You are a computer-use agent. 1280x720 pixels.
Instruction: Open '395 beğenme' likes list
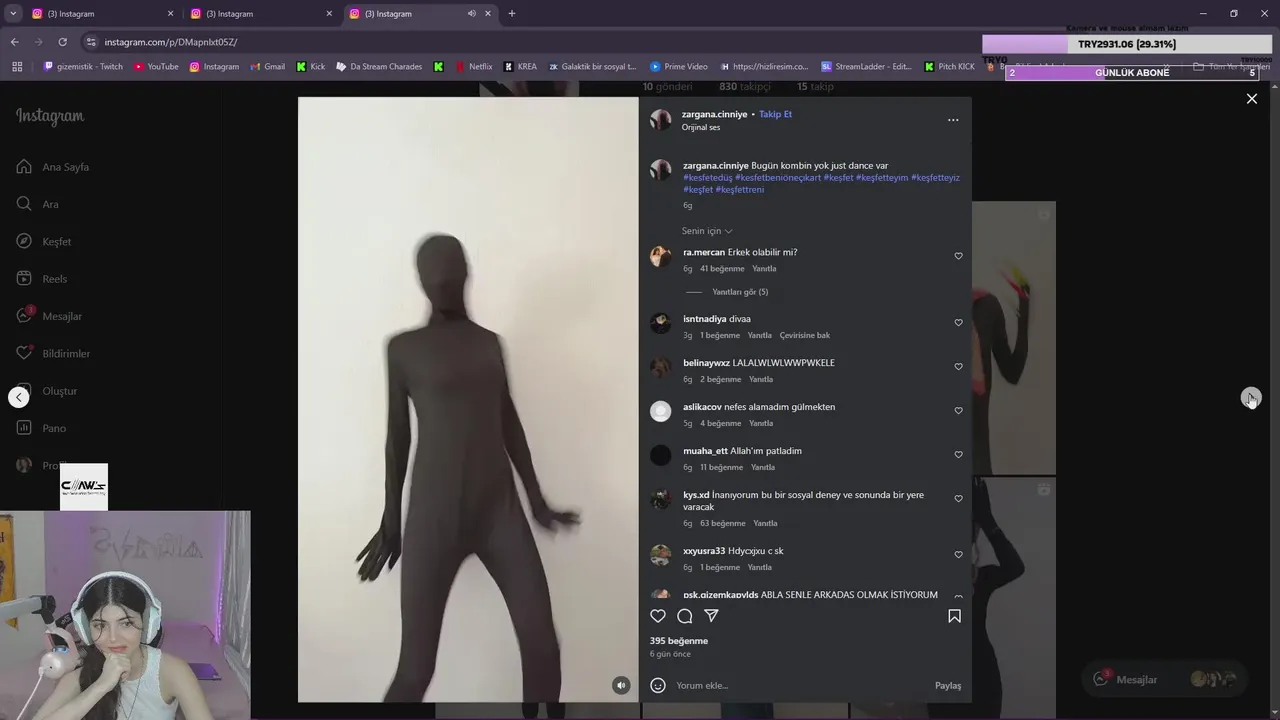tap(679, 641)
